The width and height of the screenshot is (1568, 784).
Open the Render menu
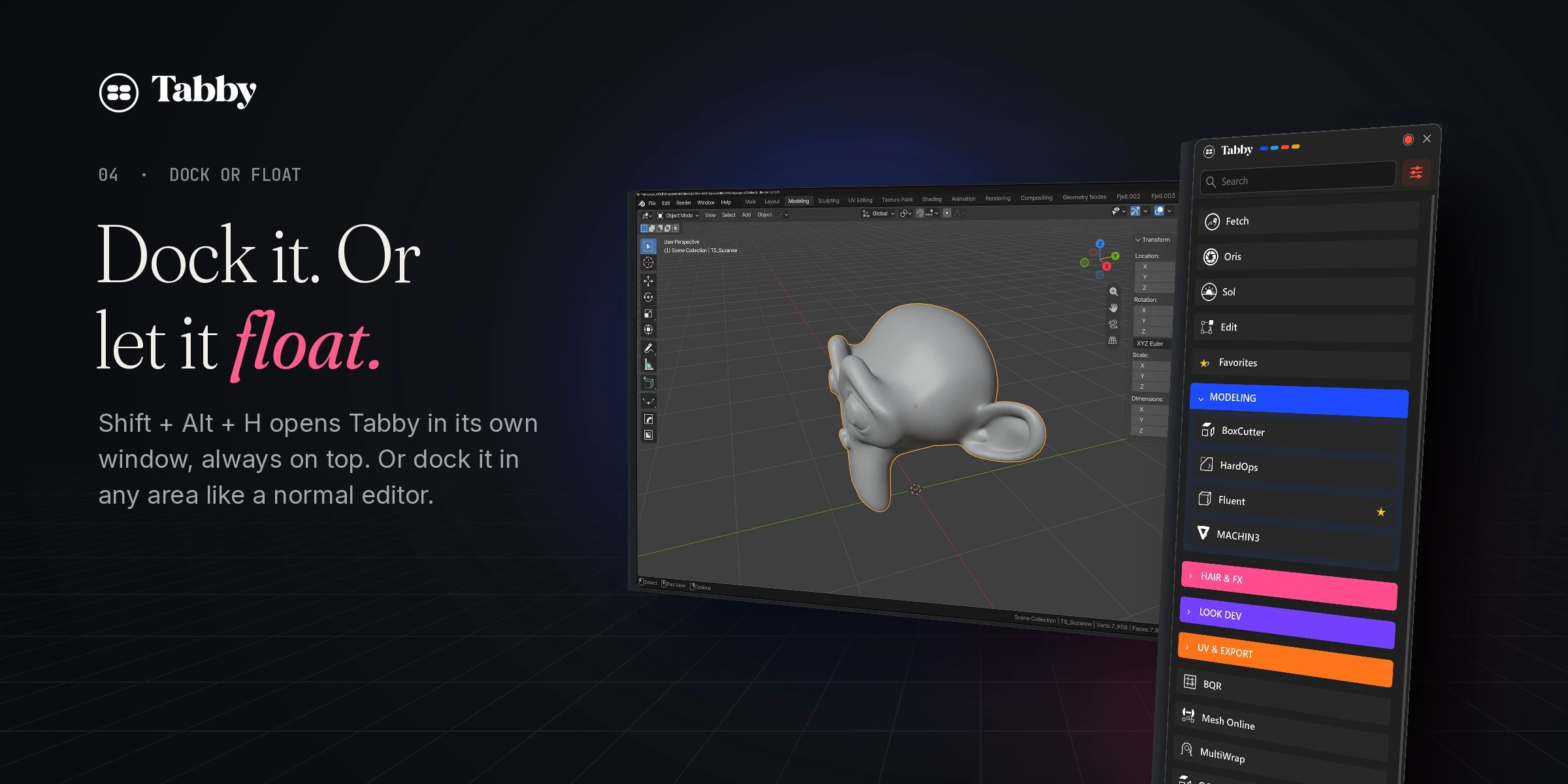pyautogui.click(x=683, y=203)
